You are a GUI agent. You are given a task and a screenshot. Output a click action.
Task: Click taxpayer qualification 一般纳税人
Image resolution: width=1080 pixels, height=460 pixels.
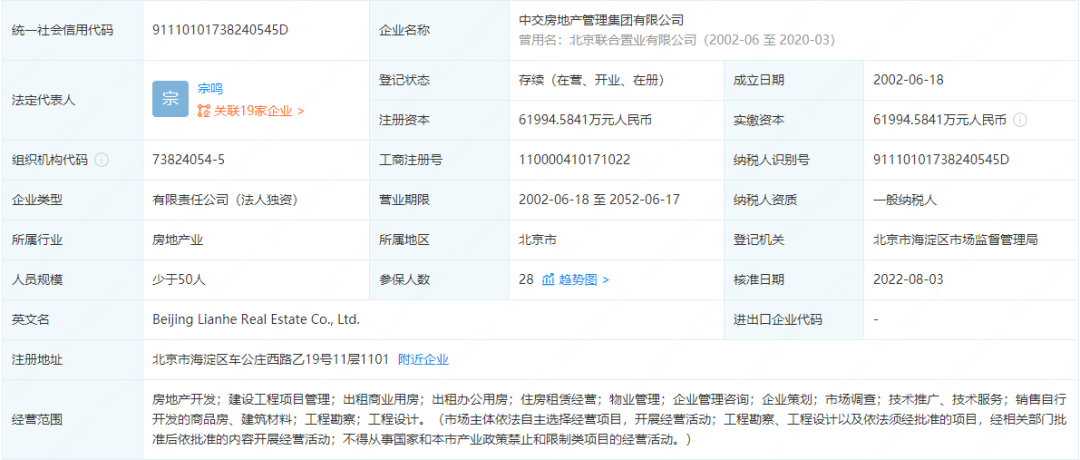point(905,200)
